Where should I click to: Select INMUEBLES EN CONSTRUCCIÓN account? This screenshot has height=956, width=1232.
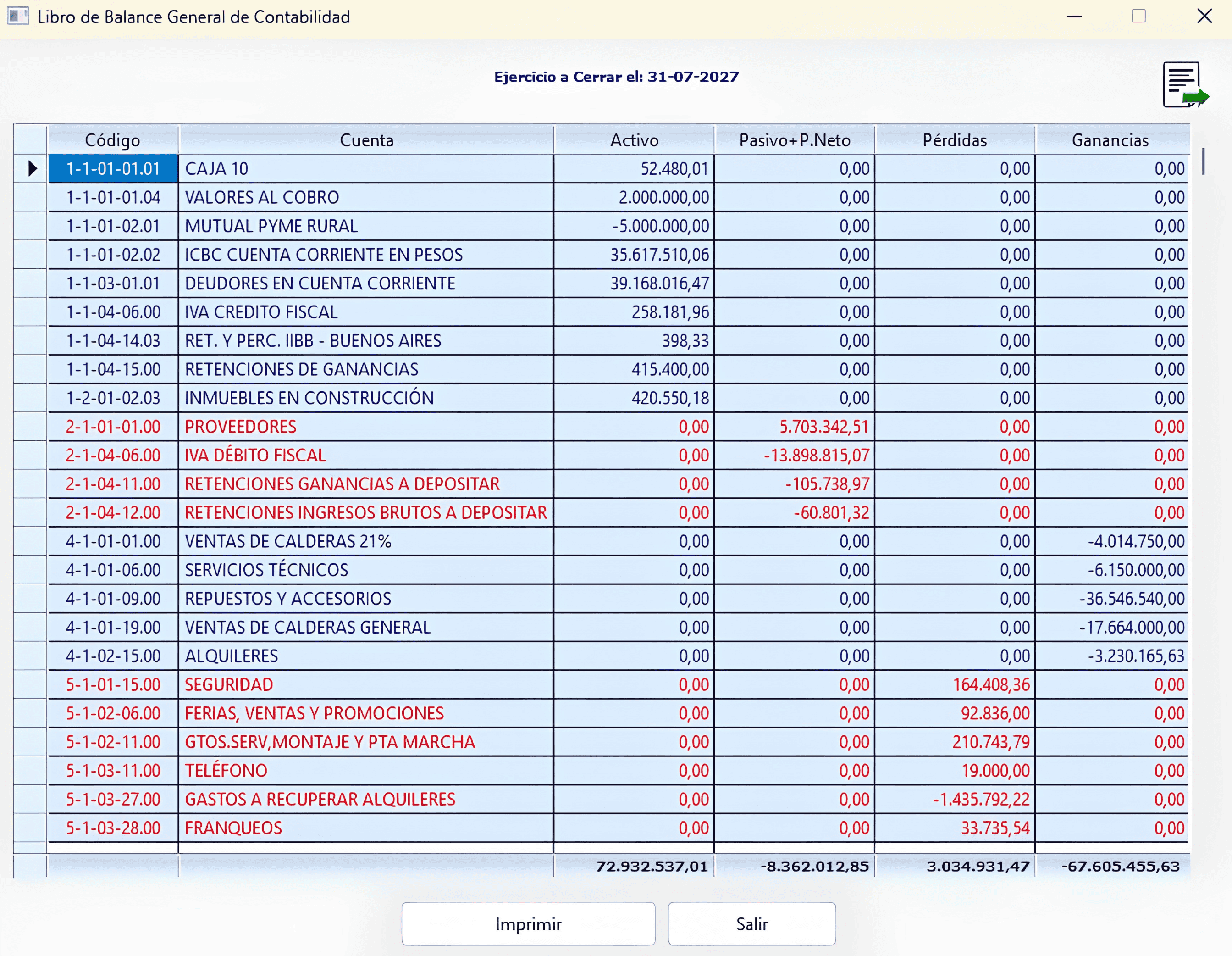point(366,399)
